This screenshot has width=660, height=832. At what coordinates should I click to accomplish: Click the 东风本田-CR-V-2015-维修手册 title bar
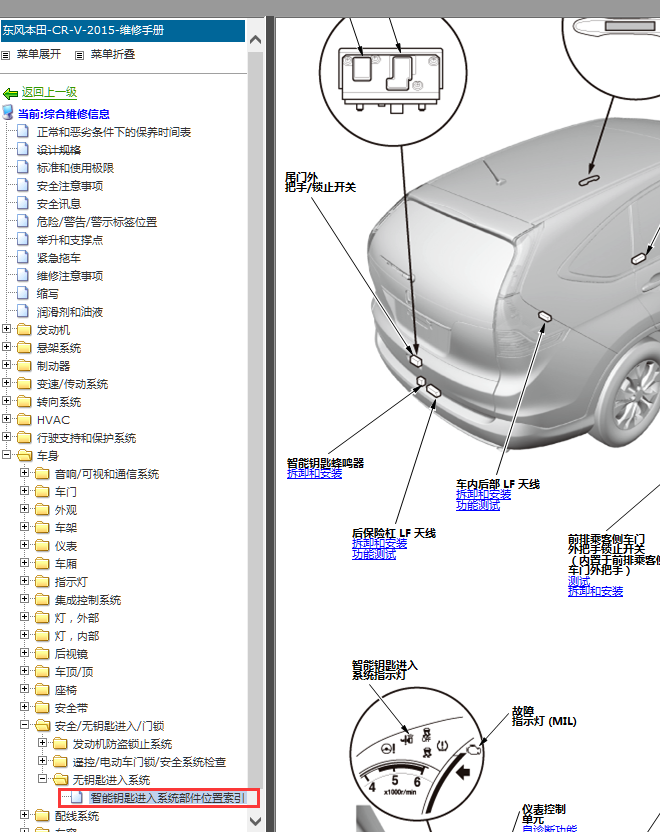click(123, 31)
